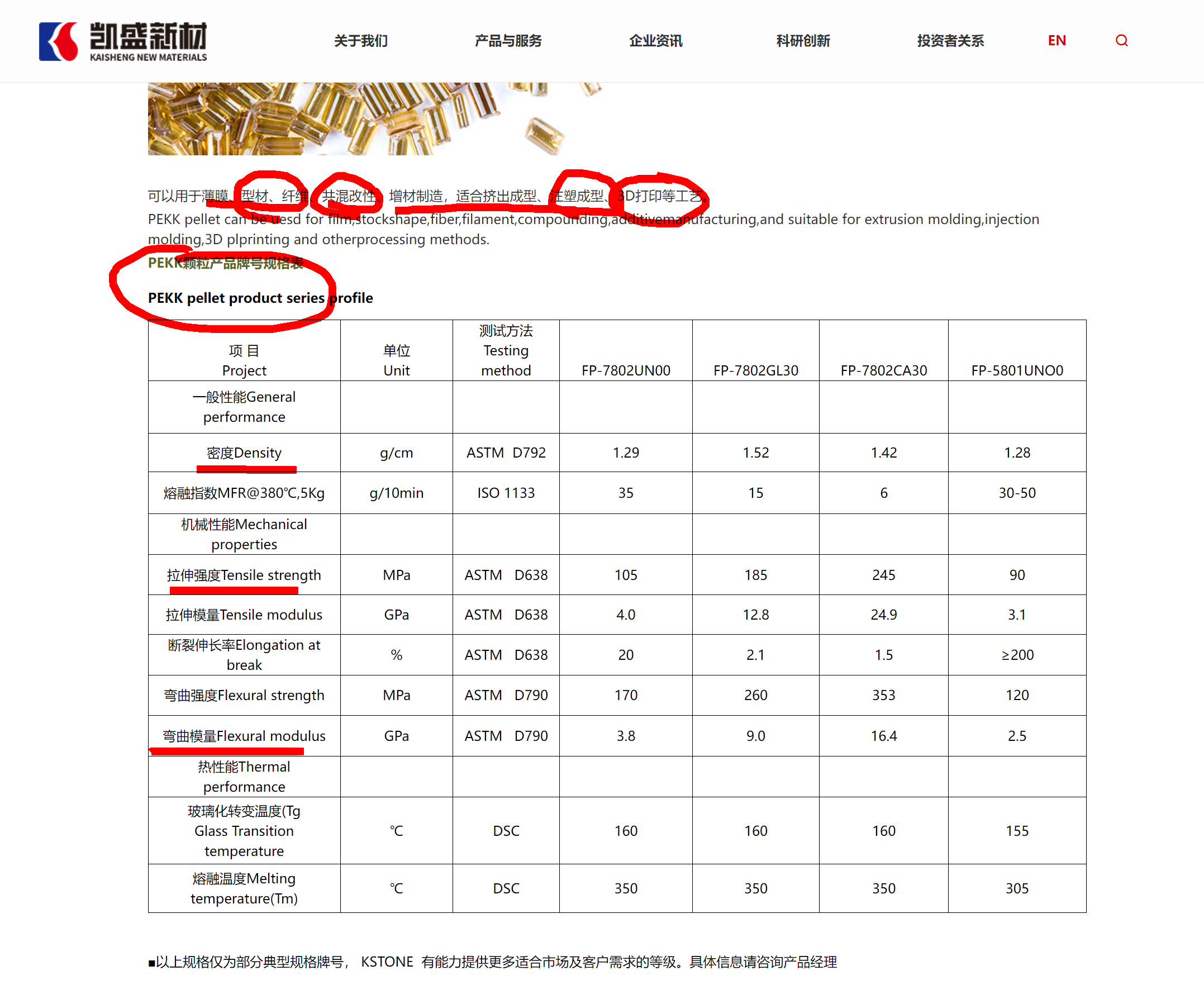This screenshot has height=985, width=1204.
Task: Click density value 1.42
Action: [884, 453]
